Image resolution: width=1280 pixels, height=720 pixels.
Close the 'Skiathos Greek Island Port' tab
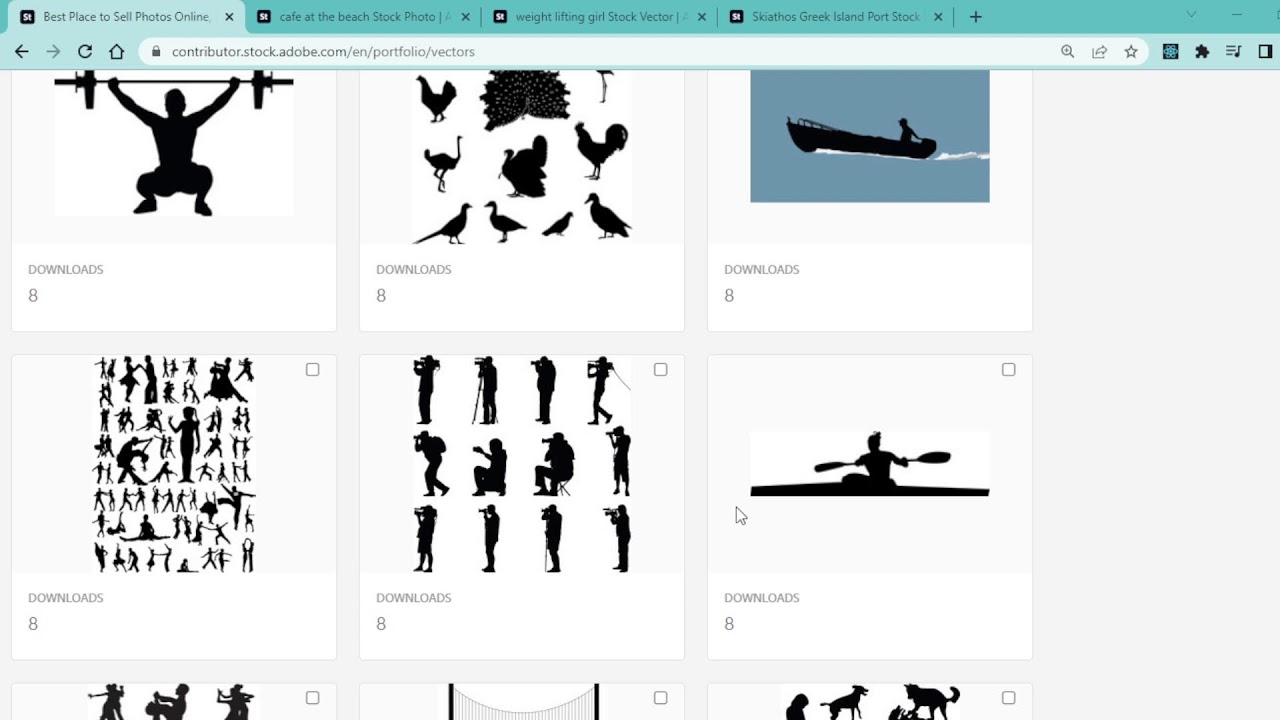click(938, 17)
